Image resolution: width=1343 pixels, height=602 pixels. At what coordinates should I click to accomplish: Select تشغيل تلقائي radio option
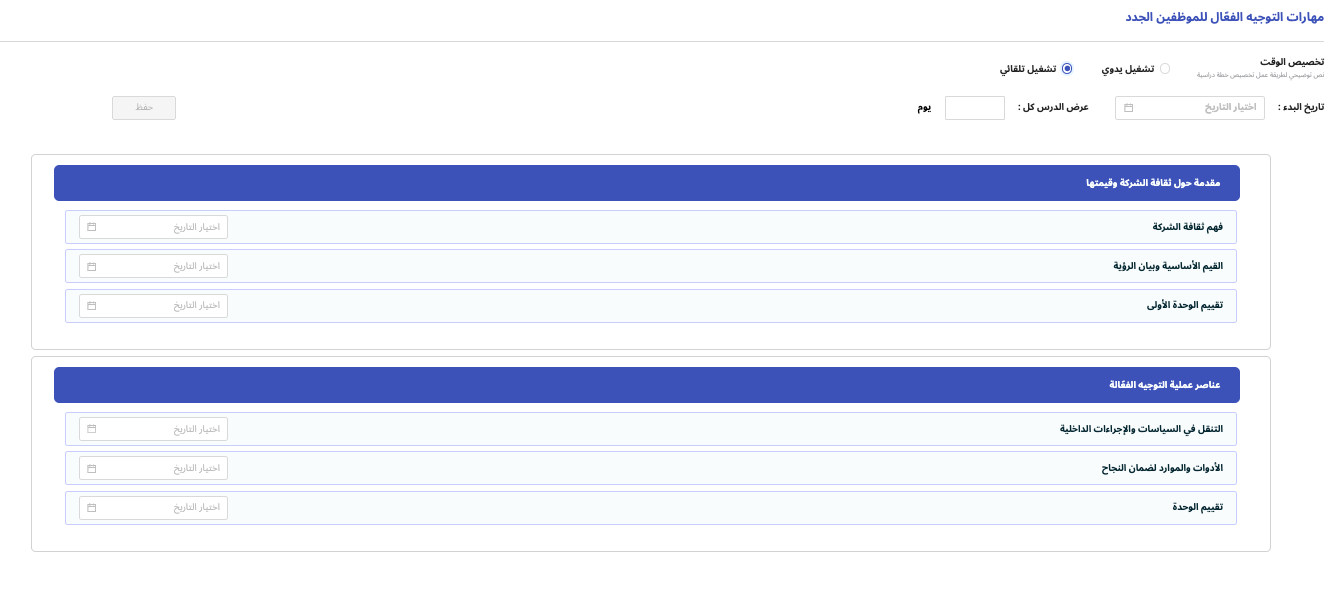[x=1067, y=69]
